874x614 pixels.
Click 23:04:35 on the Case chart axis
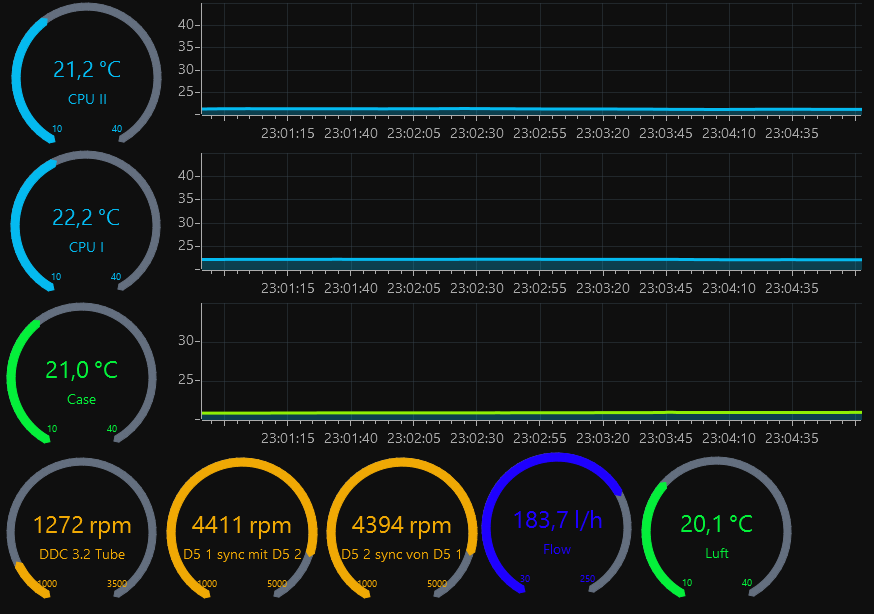pos(792,438)
